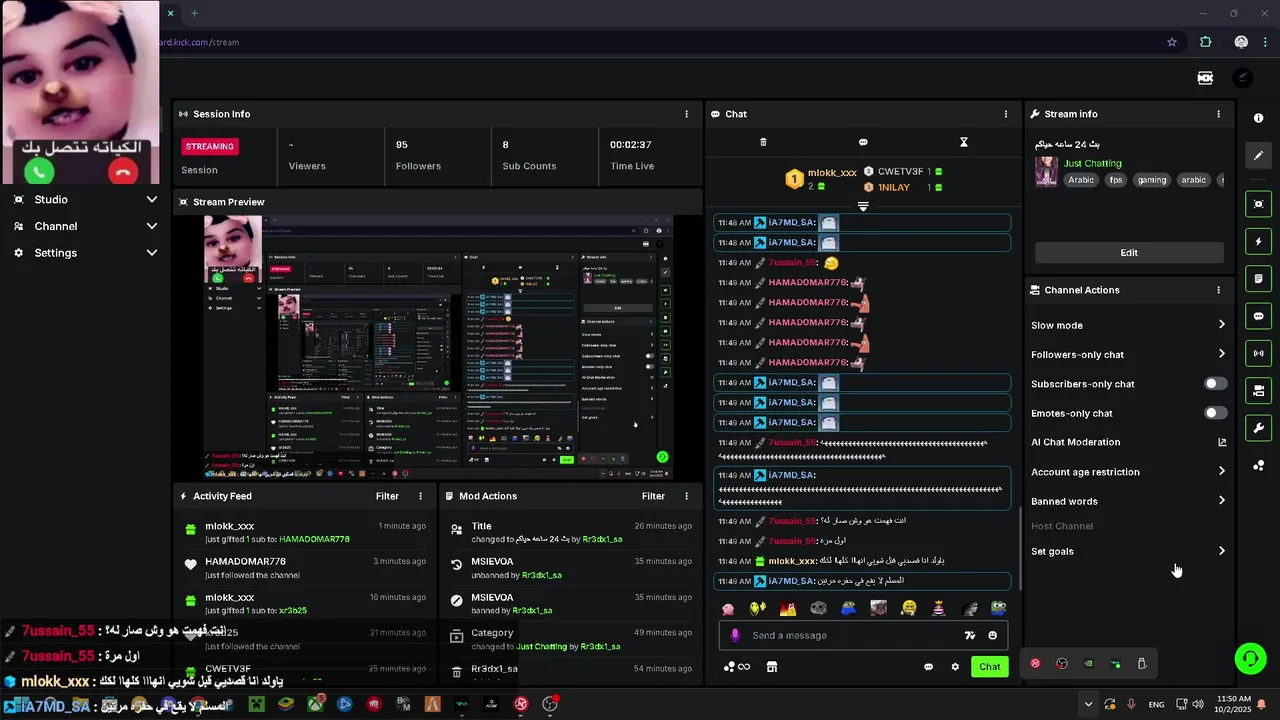Click the translate icon in message box

[x=969, y=635]
